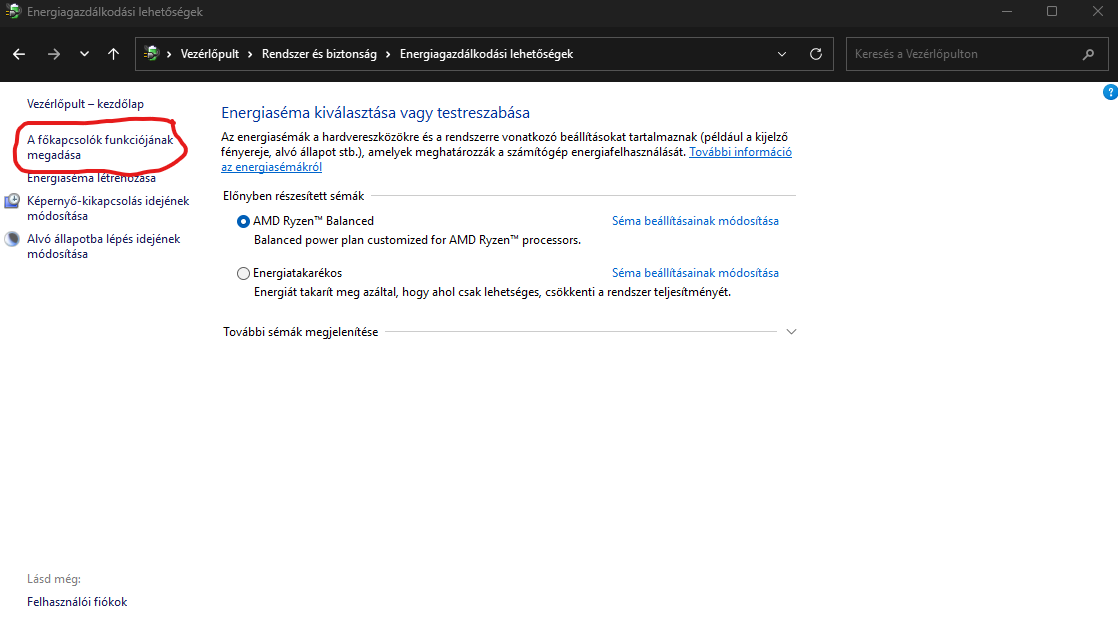The image size is (1118, 626).
Task: Open the address bar history dropdown
Action: 782,54
